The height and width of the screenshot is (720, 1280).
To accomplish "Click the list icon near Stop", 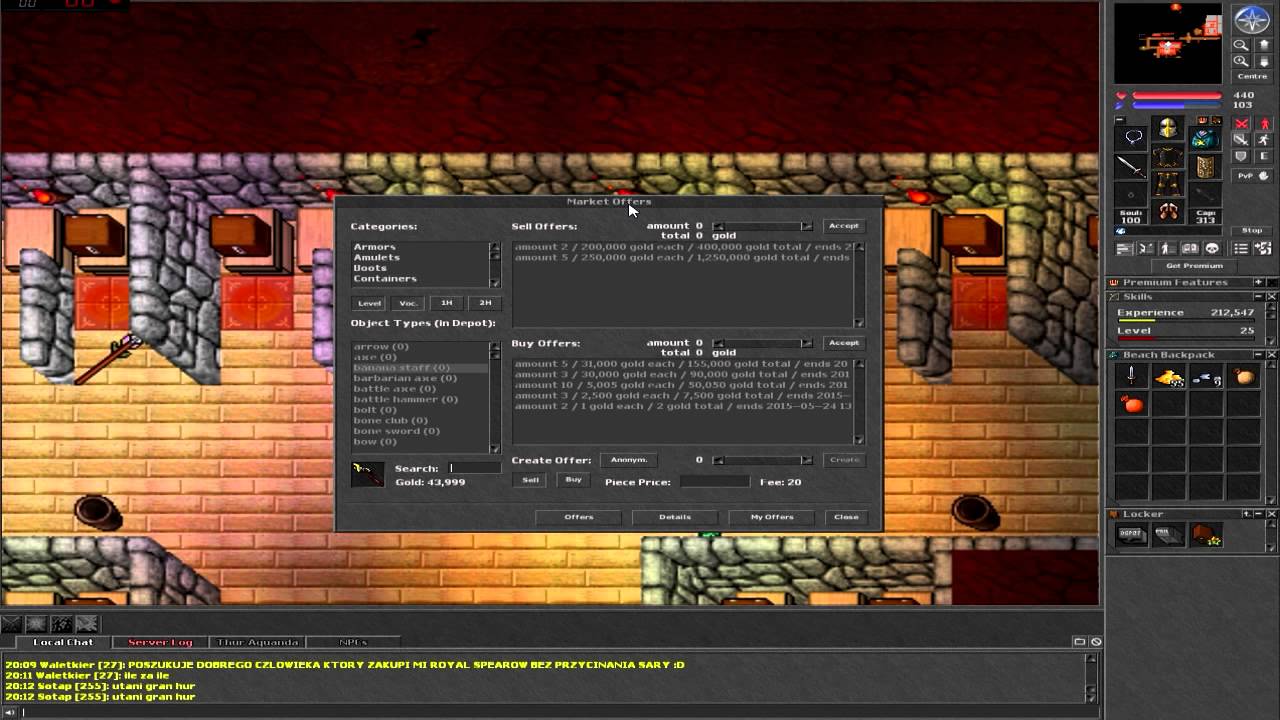I will [1241, 248].
